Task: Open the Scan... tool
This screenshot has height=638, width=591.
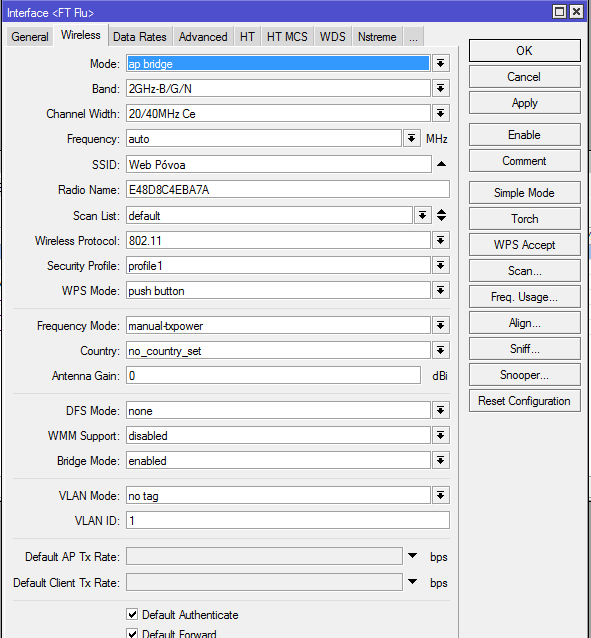Action: (x=525, y=271)
